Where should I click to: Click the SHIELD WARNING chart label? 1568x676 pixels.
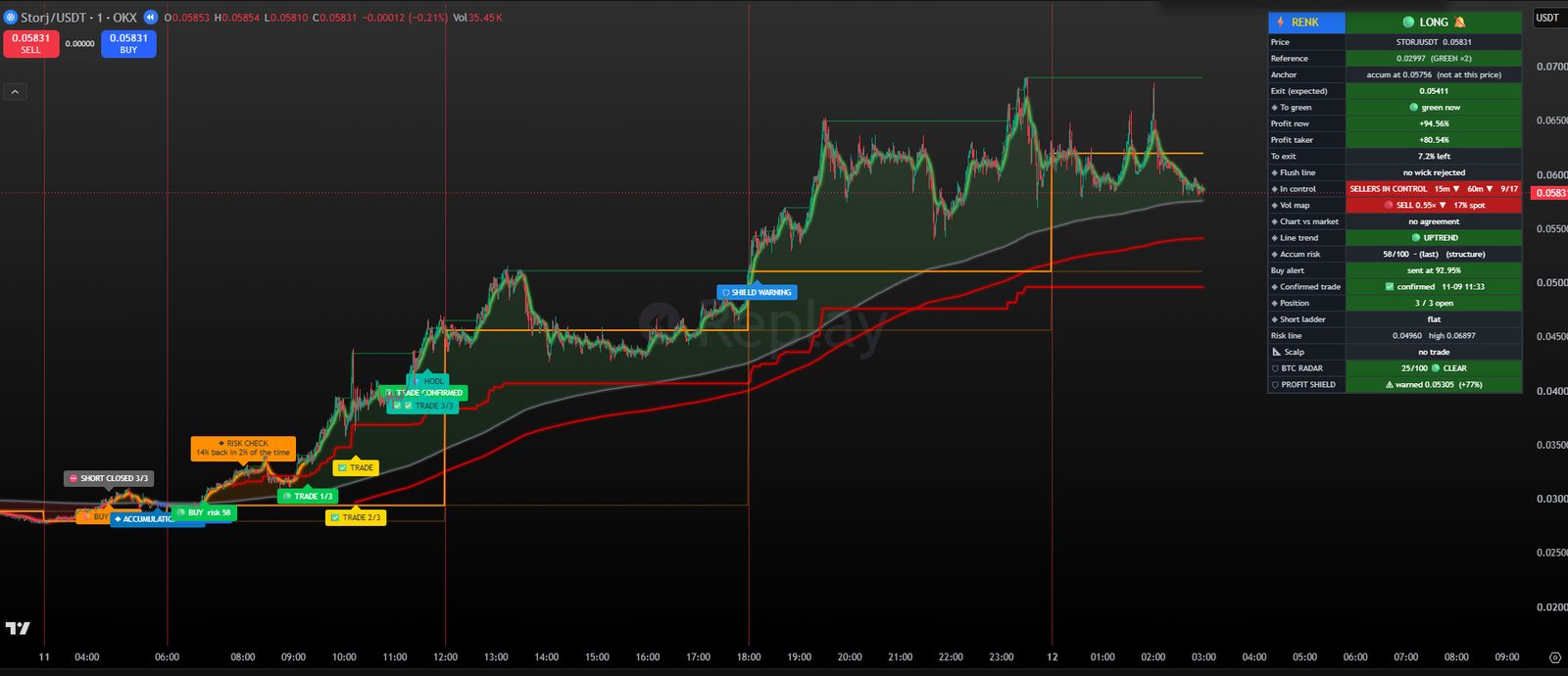point(757,292)
